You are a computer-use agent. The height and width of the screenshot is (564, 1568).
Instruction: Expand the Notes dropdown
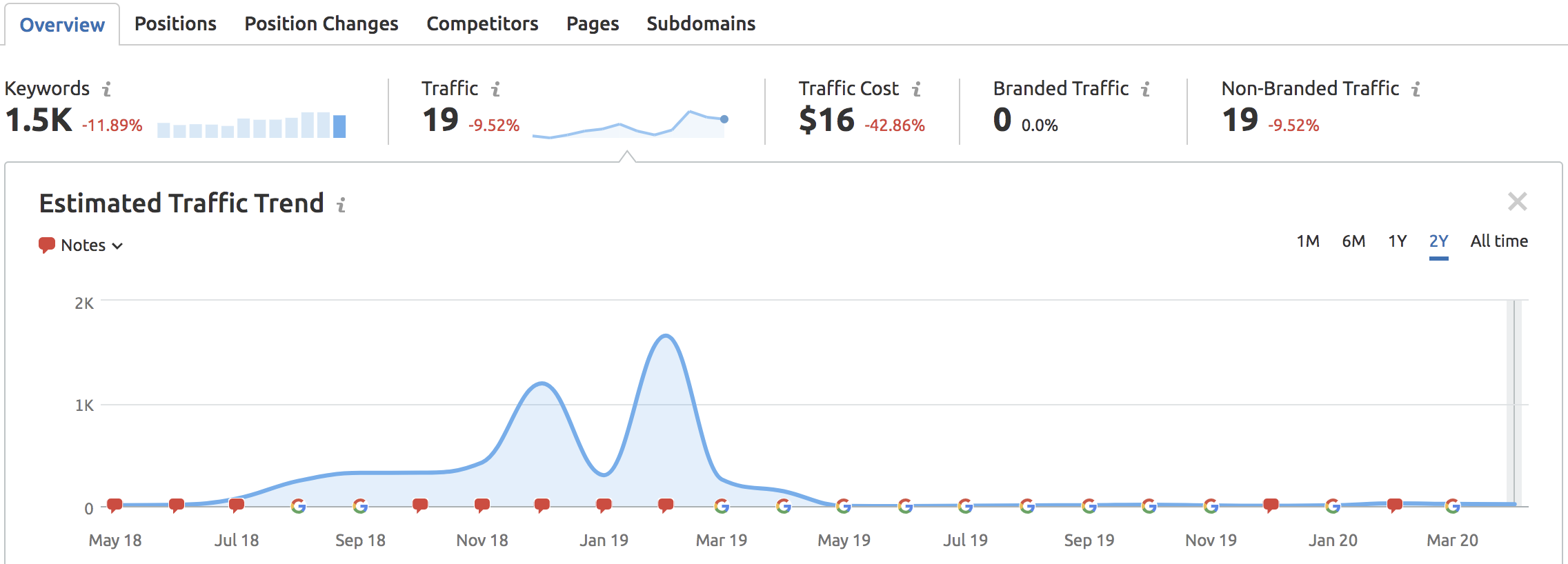83,245
